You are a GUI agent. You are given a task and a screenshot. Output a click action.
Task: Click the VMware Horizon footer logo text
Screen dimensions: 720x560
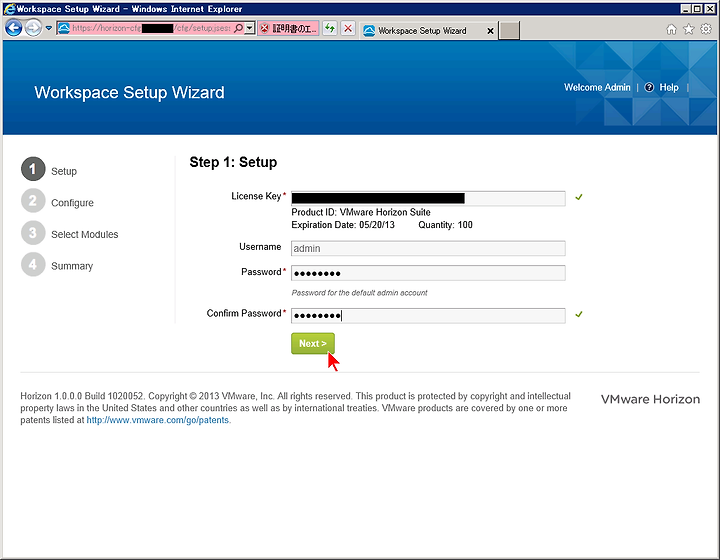pyautogui.click(x=650, y=399)
